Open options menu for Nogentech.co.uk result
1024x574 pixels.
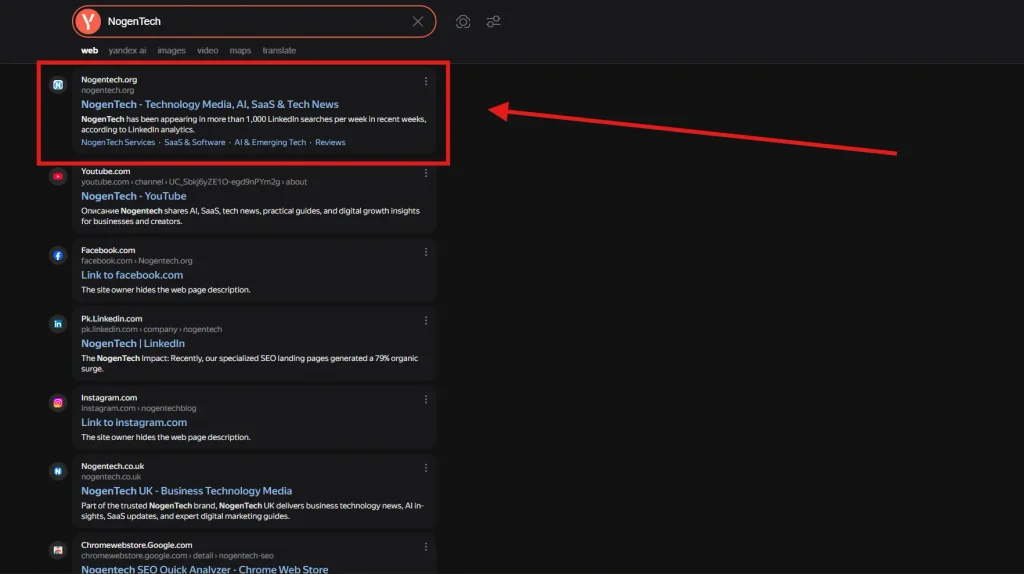[x=426, y=468]
